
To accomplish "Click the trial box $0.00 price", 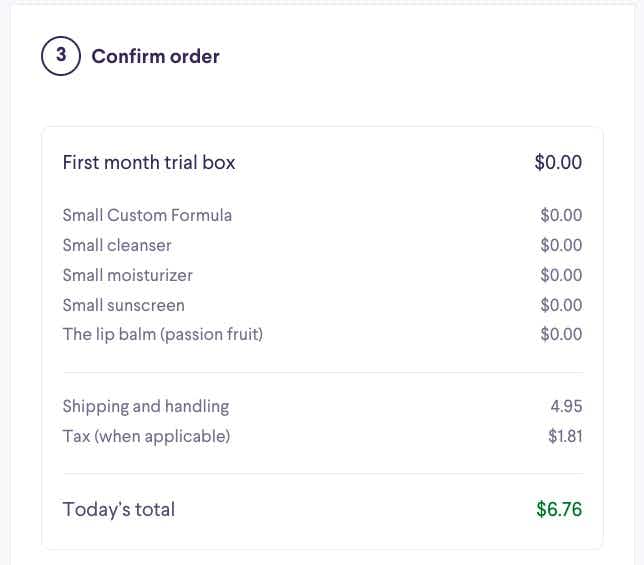I will [x=558, y=162].
